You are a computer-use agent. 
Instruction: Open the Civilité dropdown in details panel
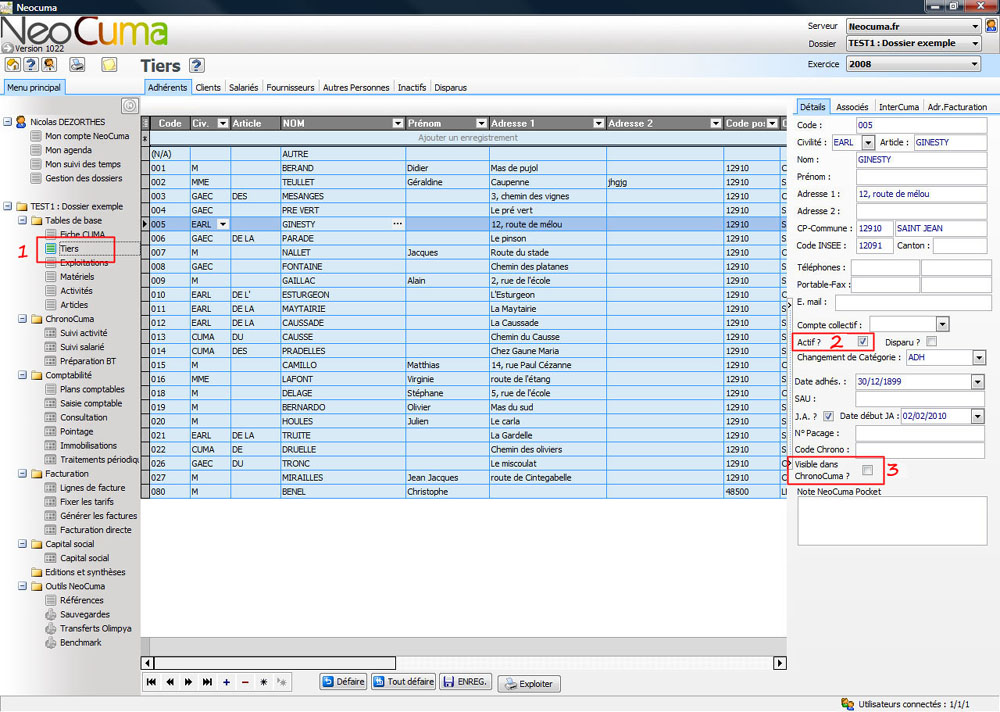(868, 142)
